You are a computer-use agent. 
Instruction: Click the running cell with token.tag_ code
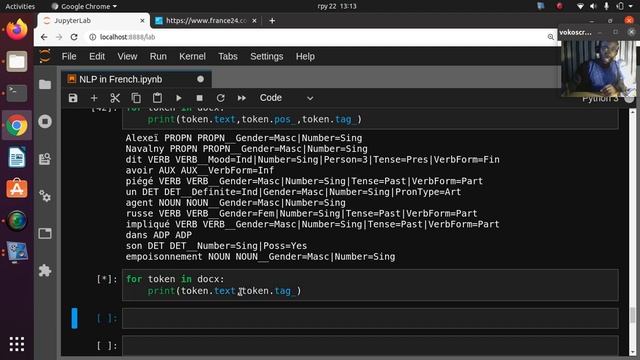pos(370,285)
